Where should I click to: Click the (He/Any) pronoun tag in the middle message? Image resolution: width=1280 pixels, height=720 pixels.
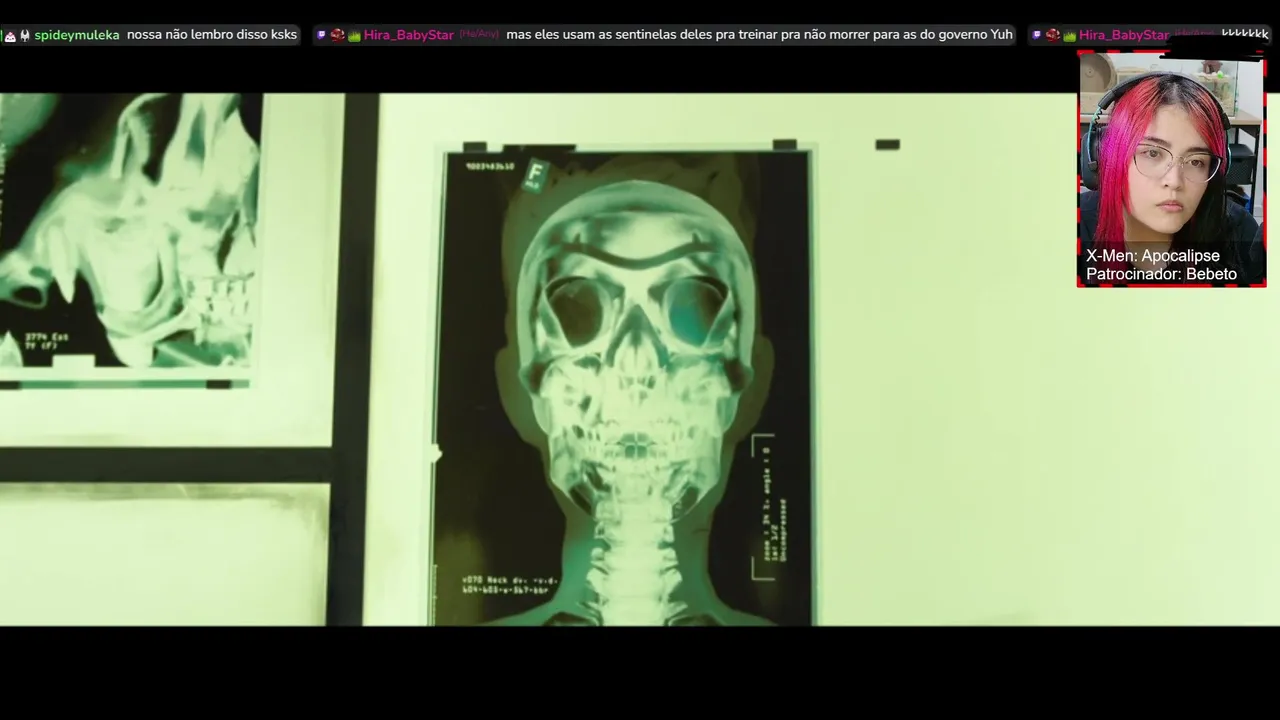click(x=479, y=35)
